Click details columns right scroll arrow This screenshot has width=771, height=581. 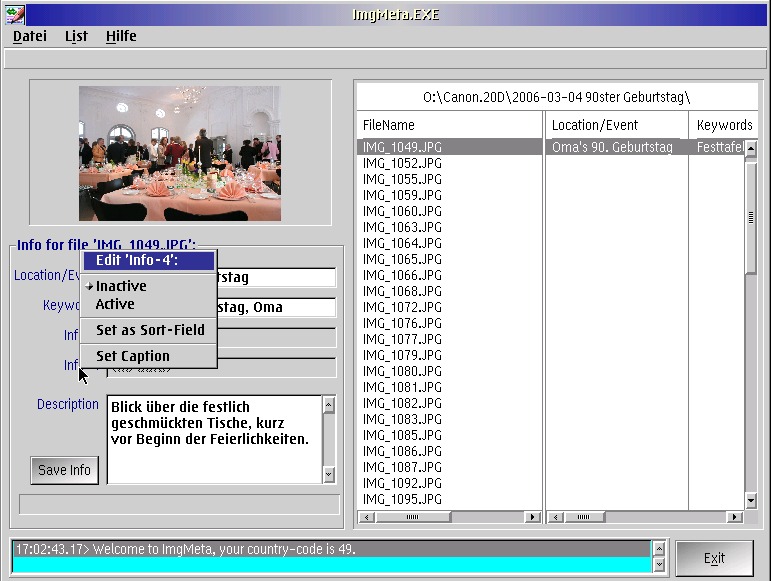click(x=735, y=517)
